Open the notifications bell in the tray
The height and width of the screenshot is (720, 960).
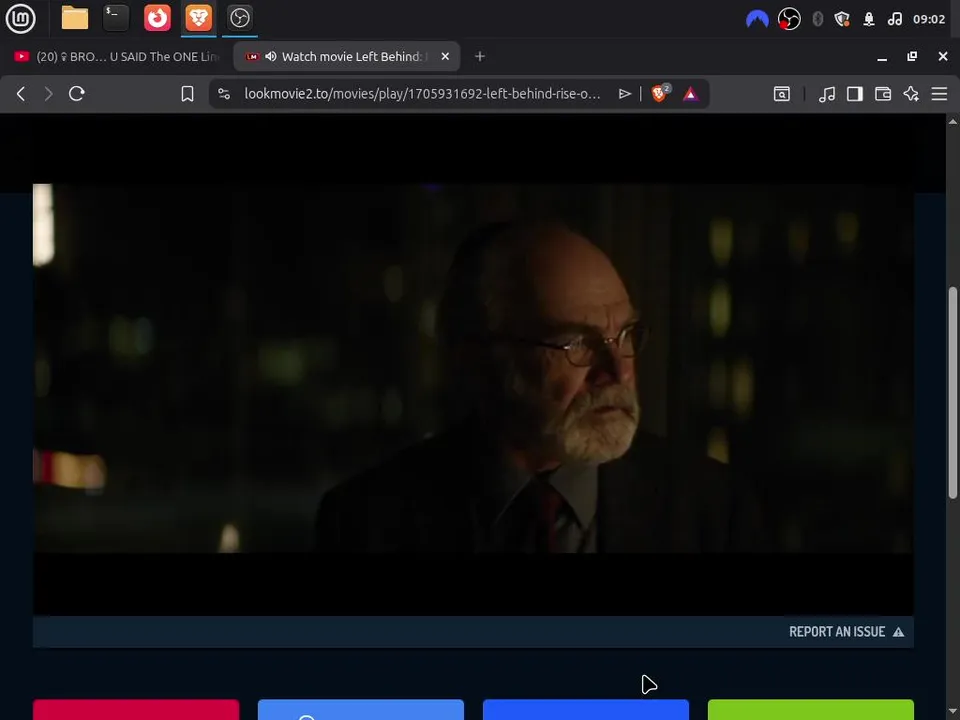(x=869, y=19)
